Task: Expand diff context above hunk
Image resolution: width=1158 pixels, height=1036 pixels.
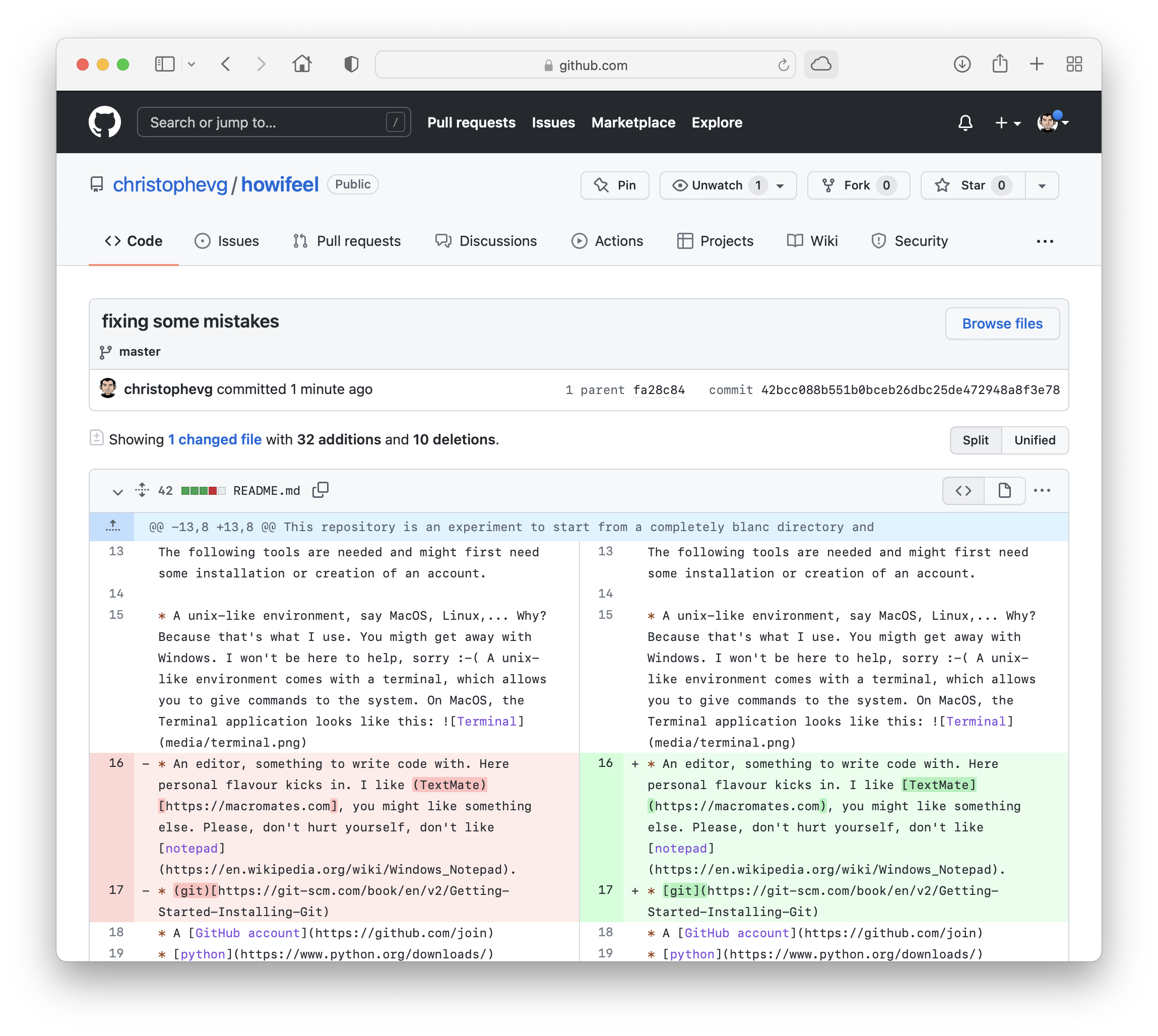Action: (113, 527)
